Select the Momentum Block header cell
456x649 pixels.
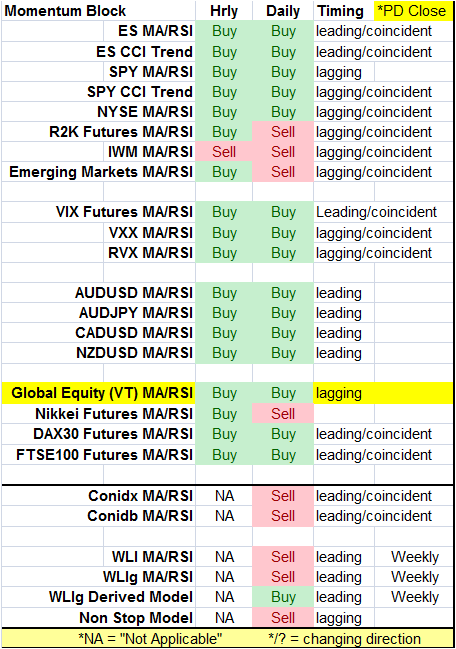click(98, 11)
